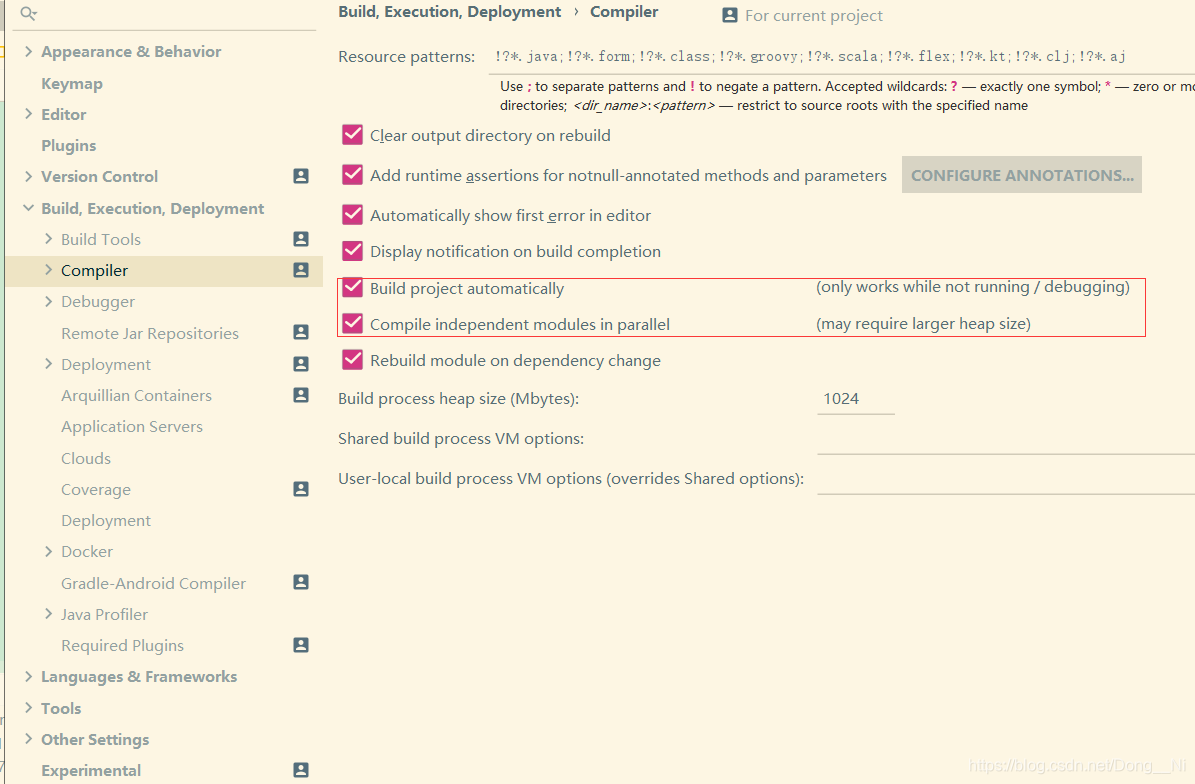Click project-level icon beside Gradle-Android Compiler
Screen dimensions: 1195x784
point(301,582)
